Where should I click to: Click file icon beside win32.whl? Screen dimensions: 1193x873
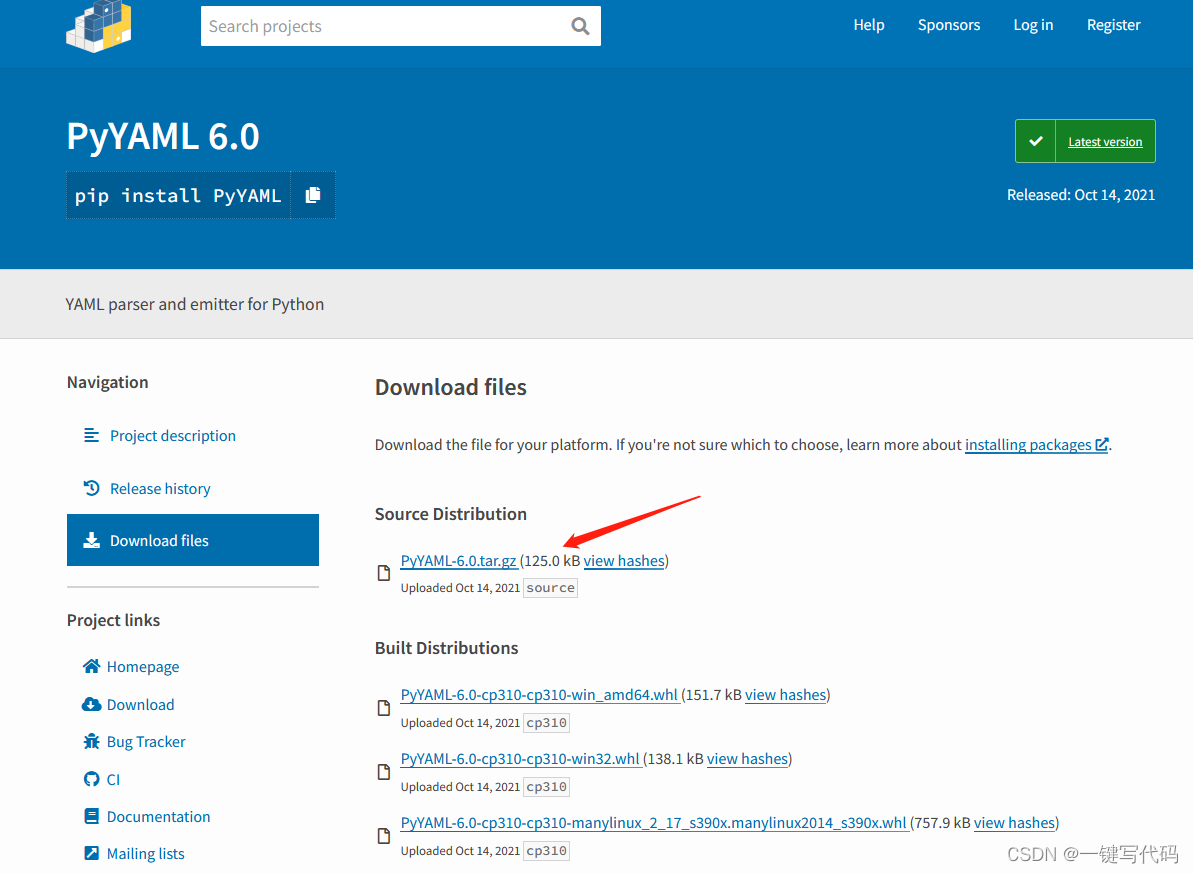pos(384,772)
